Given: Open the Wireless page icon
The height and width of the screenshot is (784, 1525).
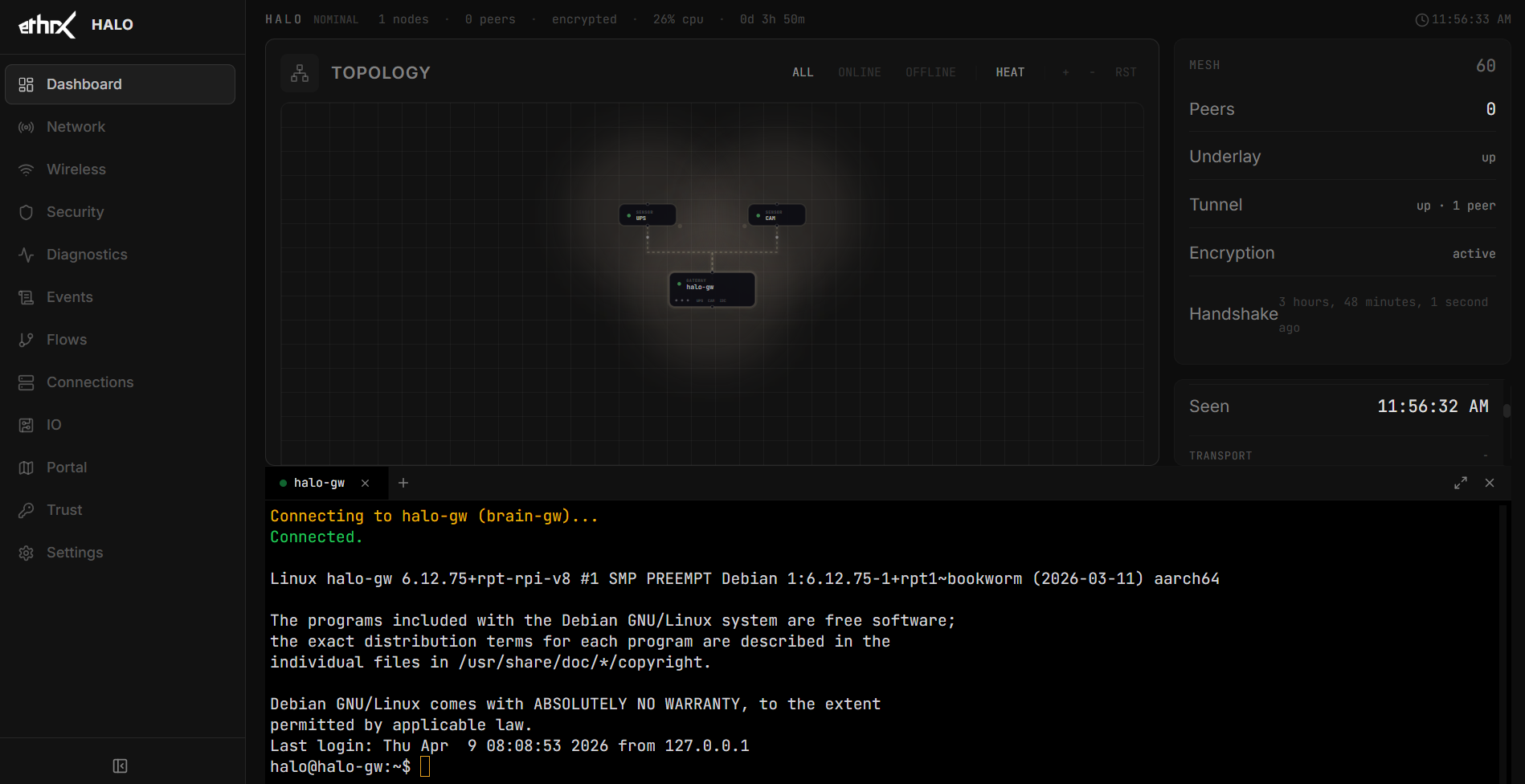Looking at the screenshot, I should (x=26, y=169).
